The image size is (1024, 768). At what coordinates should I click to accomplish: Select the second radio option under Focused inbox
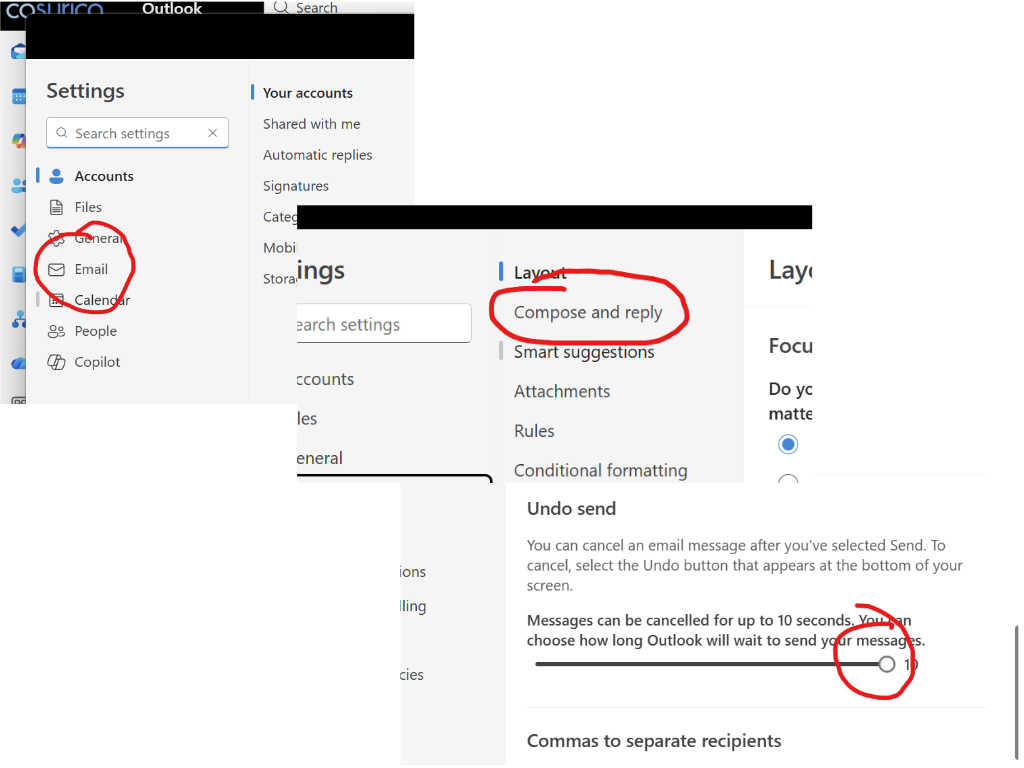pos(788,481)
